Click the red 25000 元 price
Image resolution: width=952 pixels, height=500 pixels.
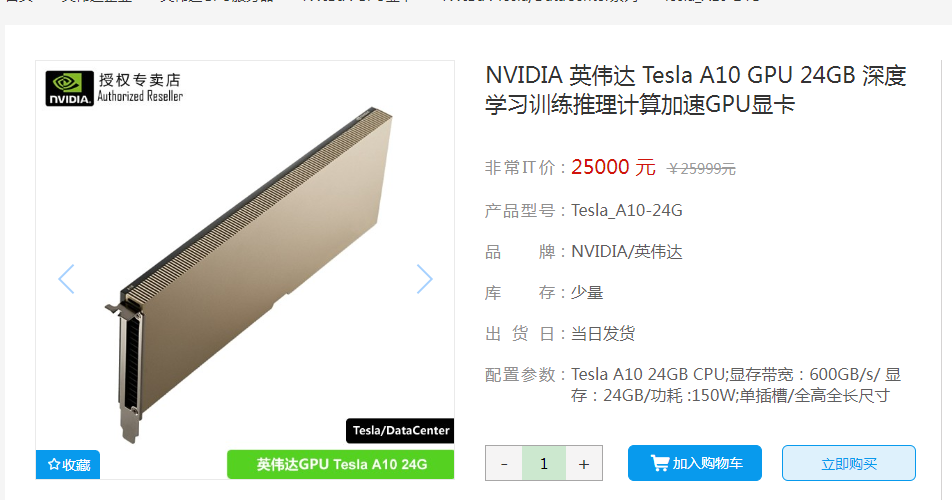(x=613, y=167)
